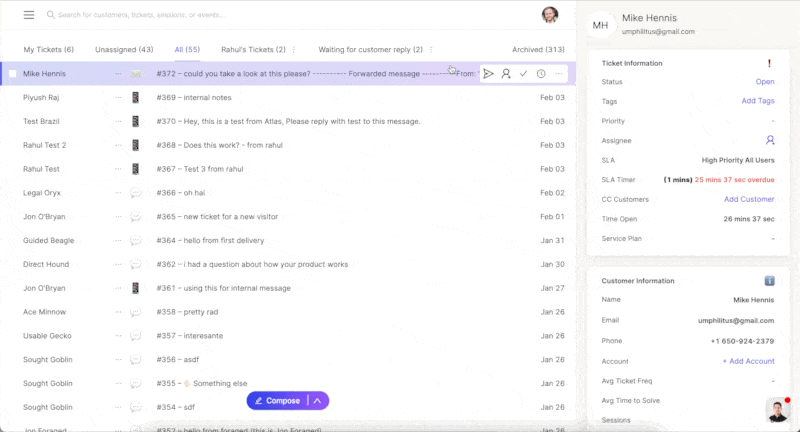
Task: Open more actions ellipsis on ticket #372 toolbar
Action: [559, 74]
